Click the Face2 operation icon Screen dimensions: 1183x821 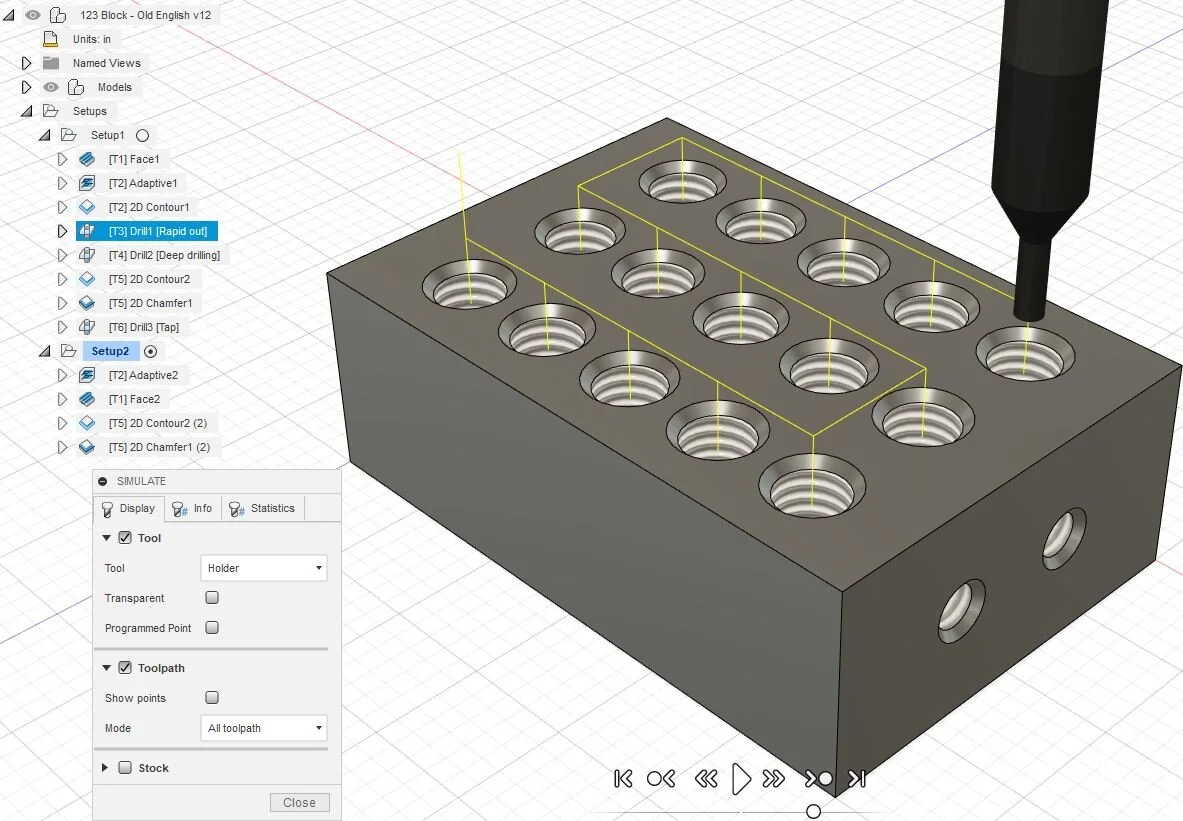coord(87,399)
